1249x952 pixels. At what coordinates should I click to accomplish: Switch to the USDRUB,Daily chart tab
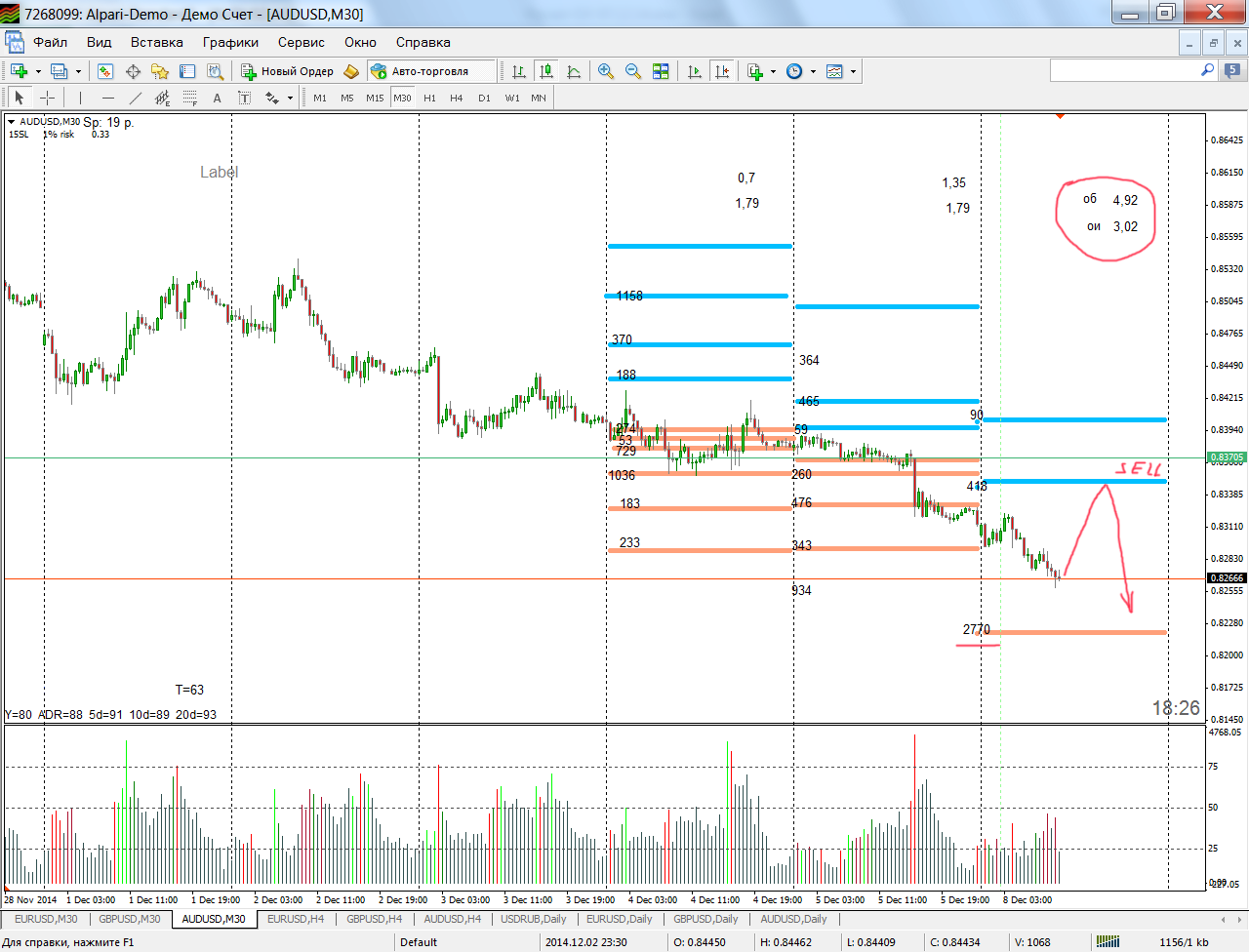(533, 919)
